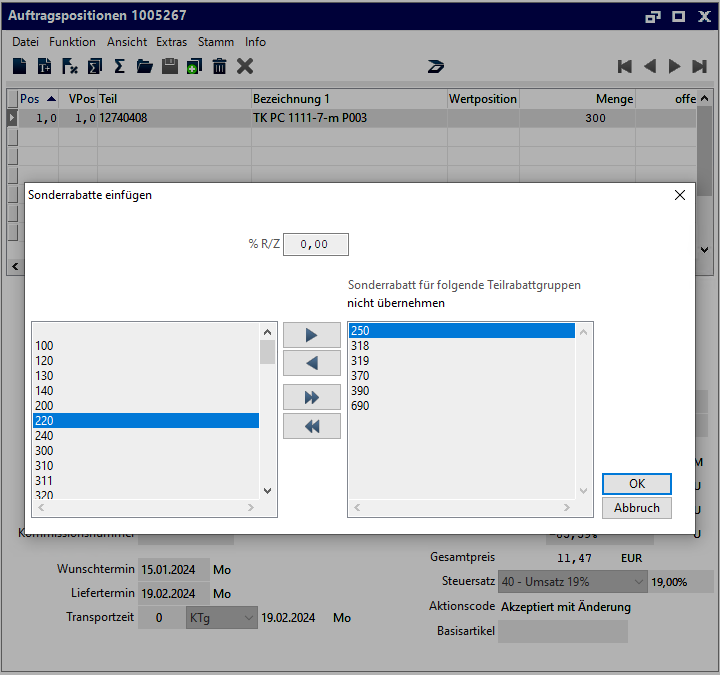This screenshot has height=675, width=720.
Task: Select 220 in the left group list
Action: coord(146,421)
